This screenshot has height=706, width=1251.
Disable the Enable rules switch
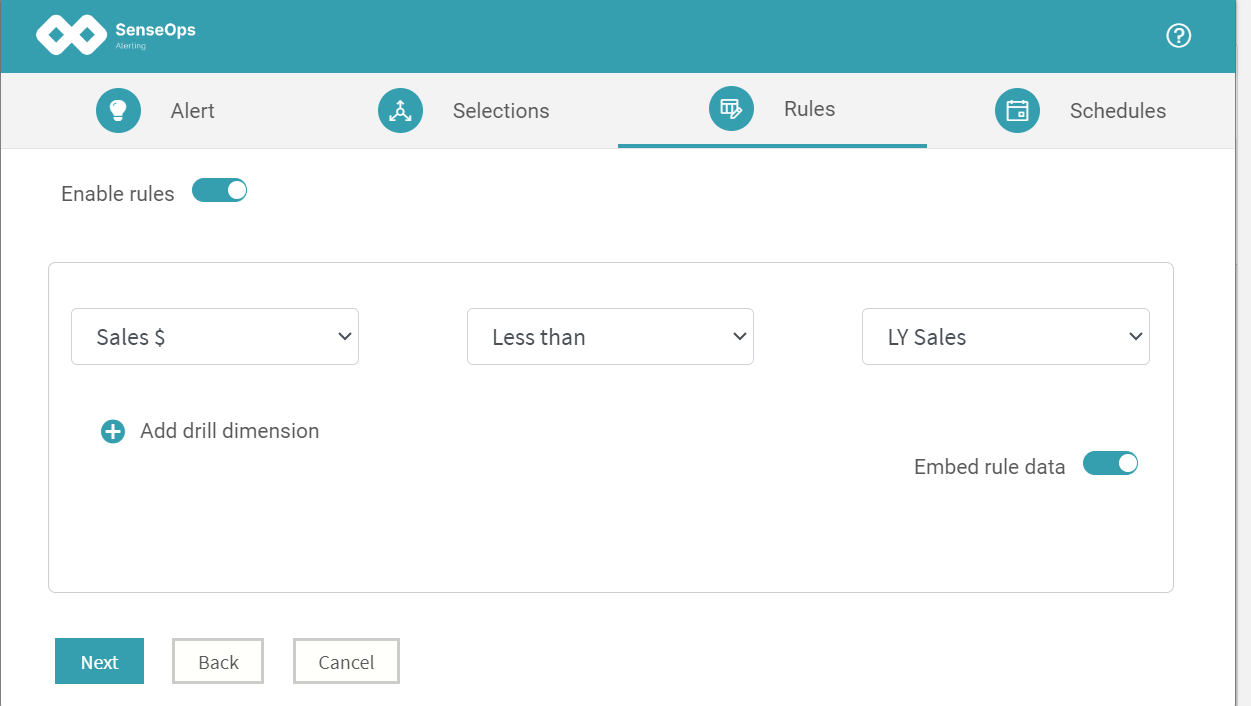click(x=219, y=190)
